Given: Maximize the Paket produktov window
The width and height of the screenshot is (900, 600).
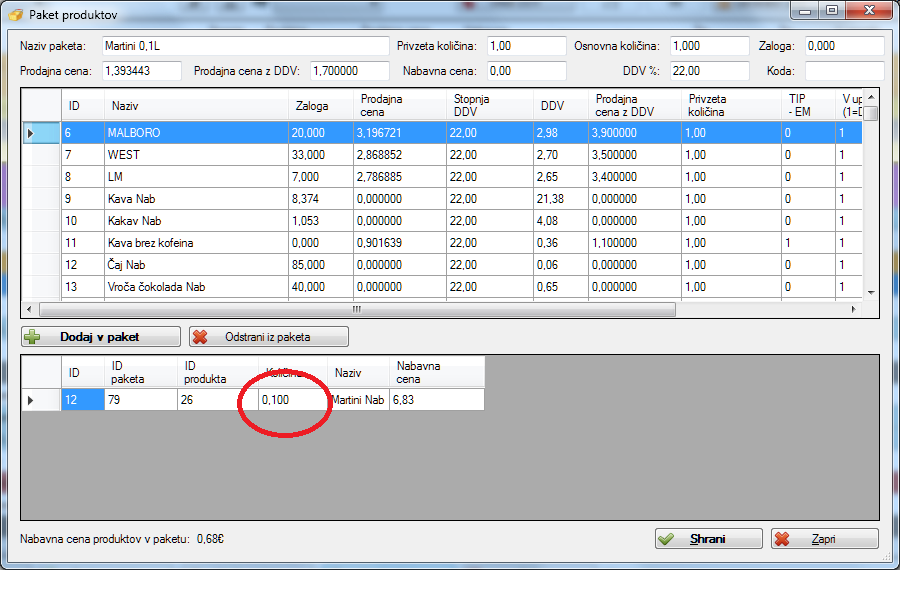Looking at the screenshot, I should pyautogui.click(x=831, y=11).
